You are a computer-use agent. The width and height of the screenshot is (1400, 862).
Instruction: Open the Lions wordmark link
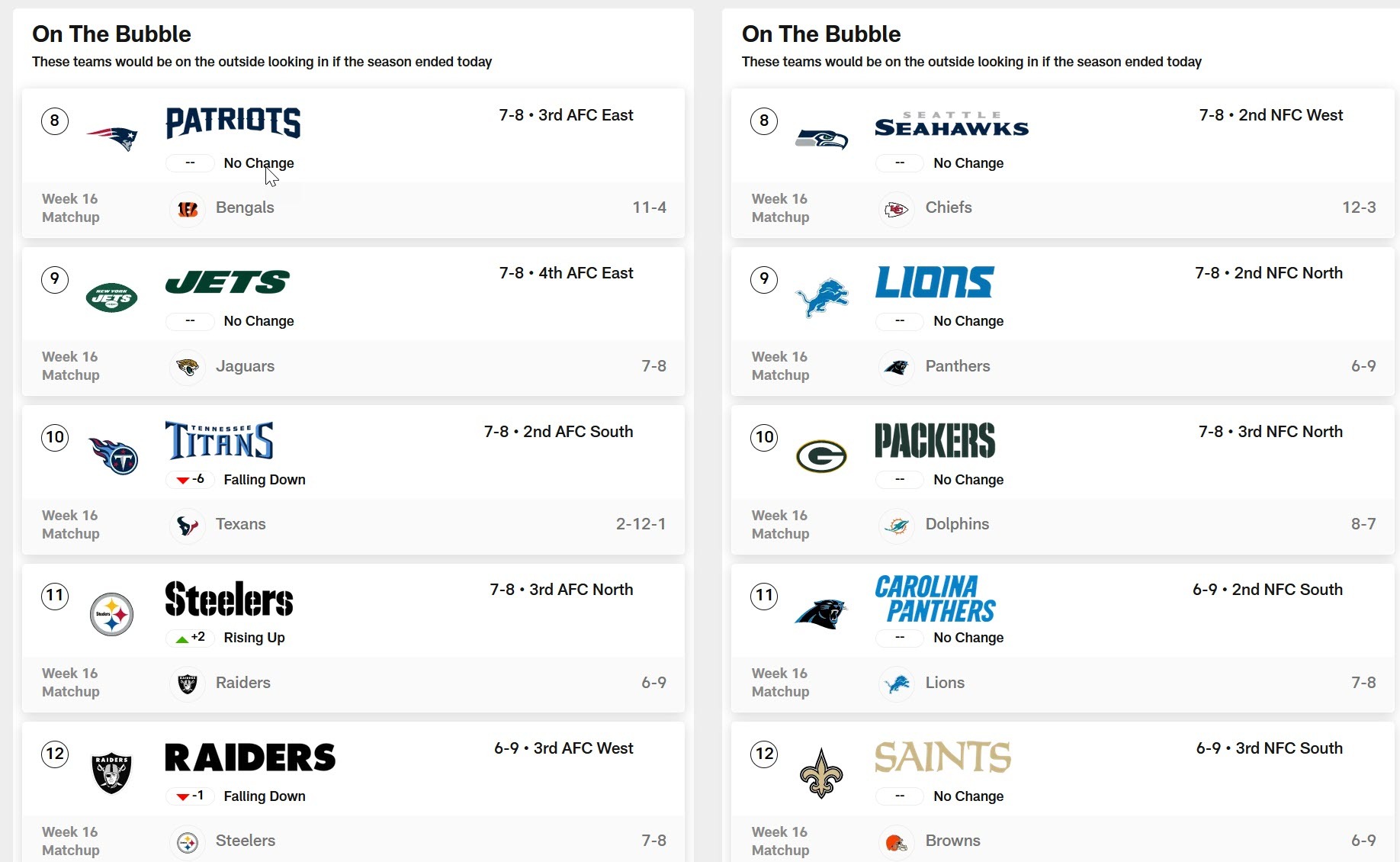click(934, 281)
